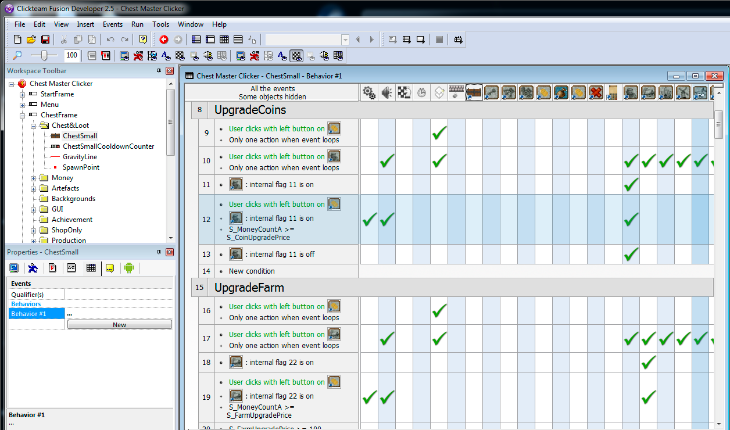Collapse the Chest&Loot folder node
Viewport: 730px width, 430px height.
[34, 126]
